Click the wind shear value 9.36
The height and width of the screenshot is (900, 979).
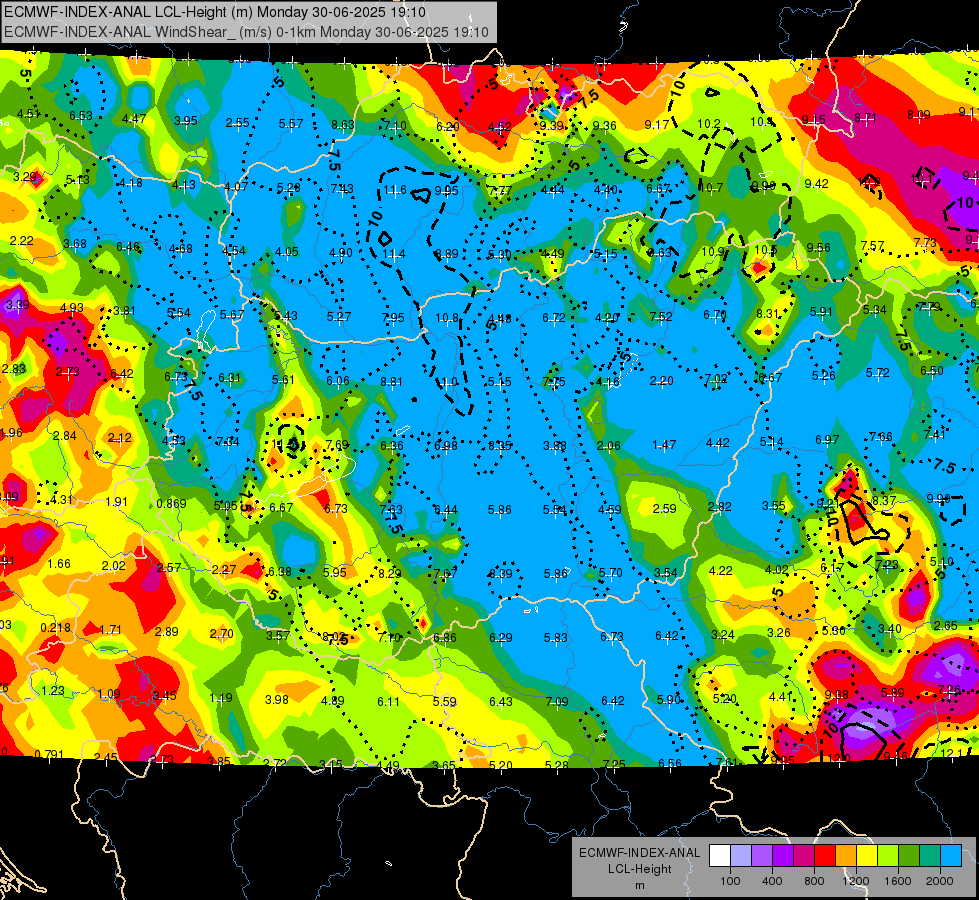[604, 126]
